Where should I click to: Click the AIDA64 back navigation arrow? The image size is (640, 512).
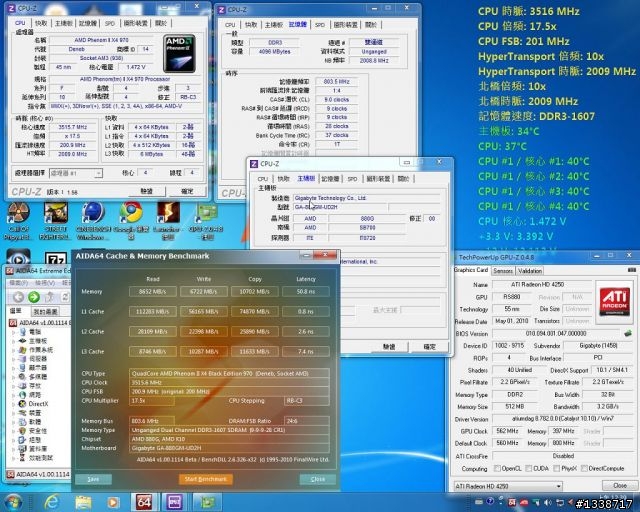[x=18, y=297]
